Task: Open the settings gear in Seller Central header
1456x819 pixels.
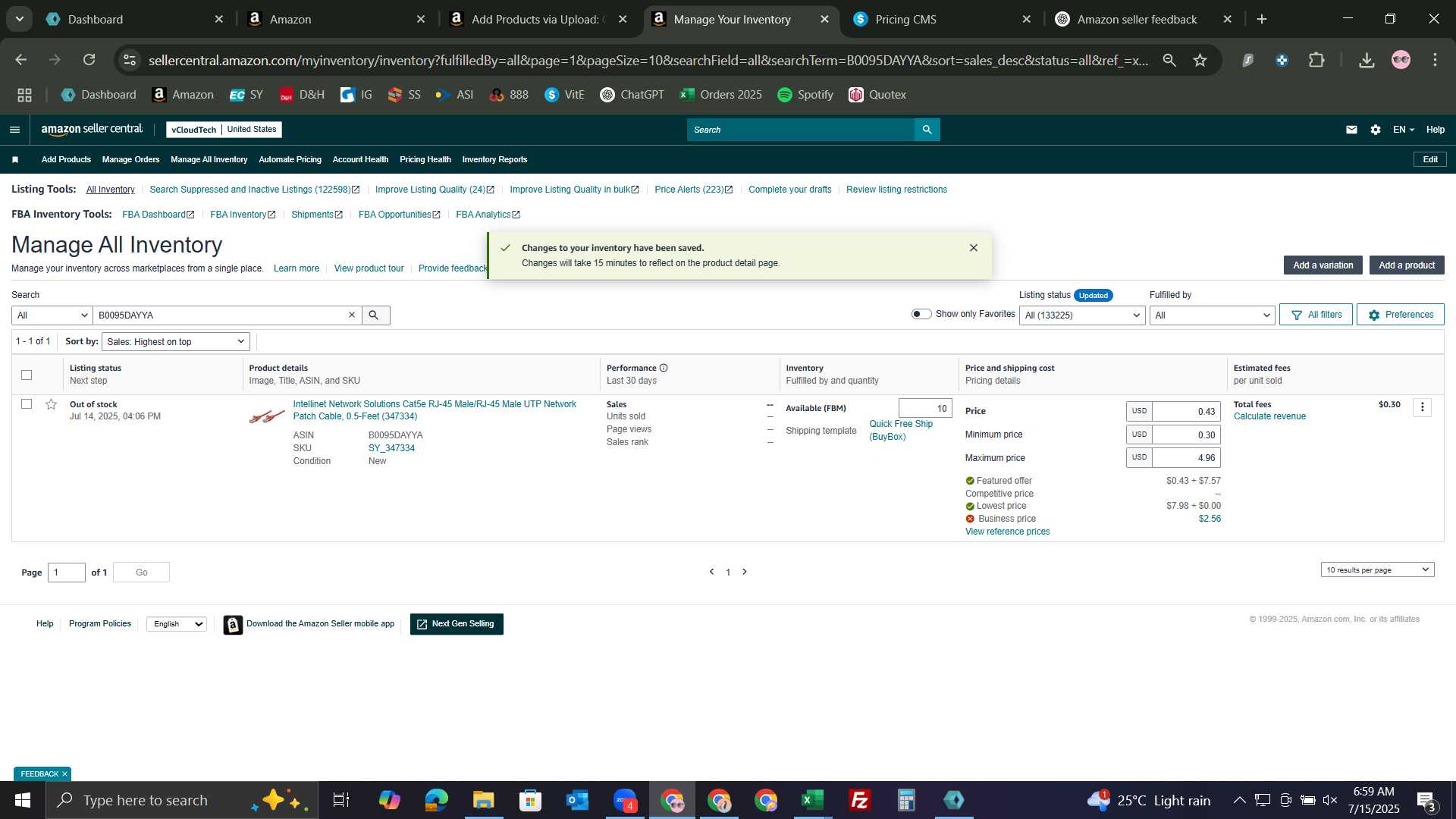Action: (1376, 130)
